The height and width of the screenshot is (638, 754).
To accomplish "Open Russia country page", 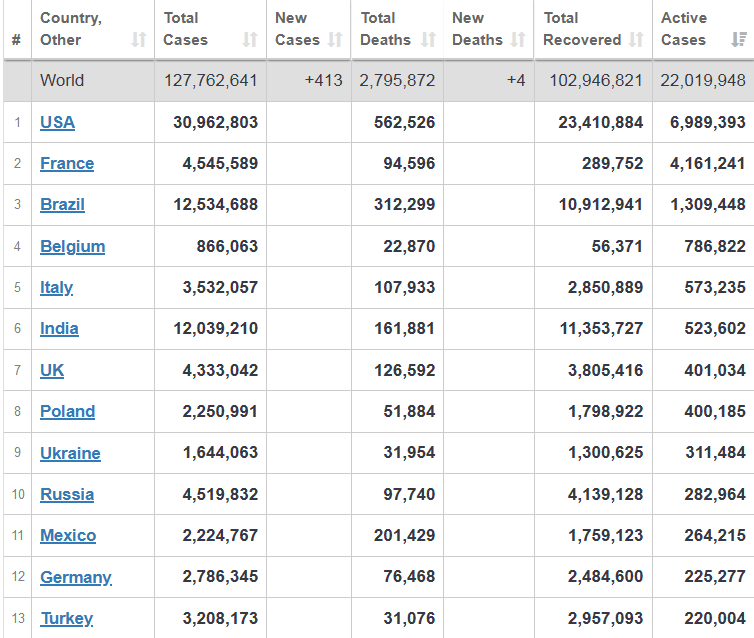I will 67,494.
